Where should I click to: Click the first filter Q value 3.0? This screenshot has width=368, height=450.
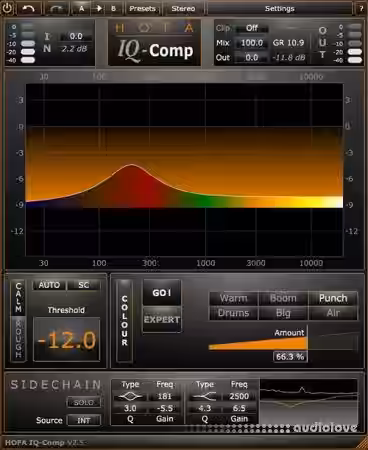coord(130,408)
